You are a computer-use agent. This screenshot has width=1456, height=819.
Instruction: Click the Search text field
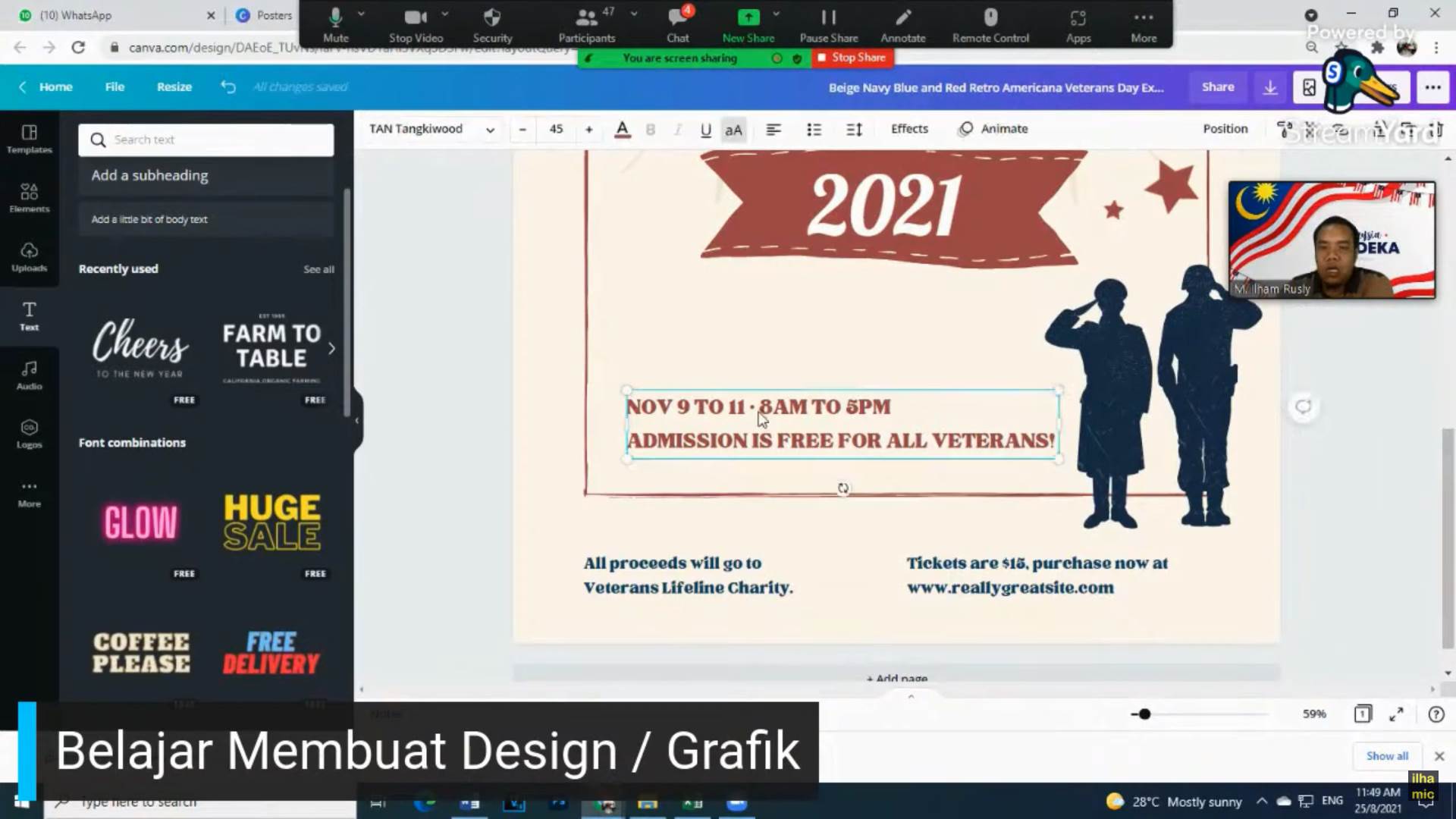[x=206, y=140]
